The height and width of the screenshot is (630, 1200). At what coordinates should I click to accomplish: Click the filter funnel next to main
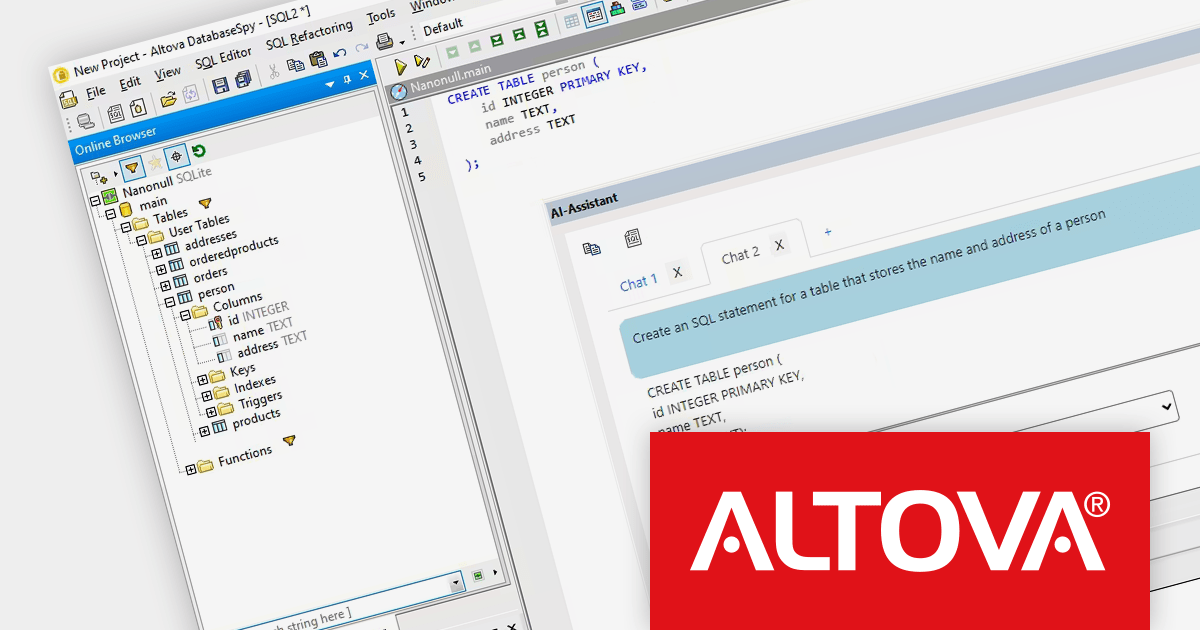(205, 203)
